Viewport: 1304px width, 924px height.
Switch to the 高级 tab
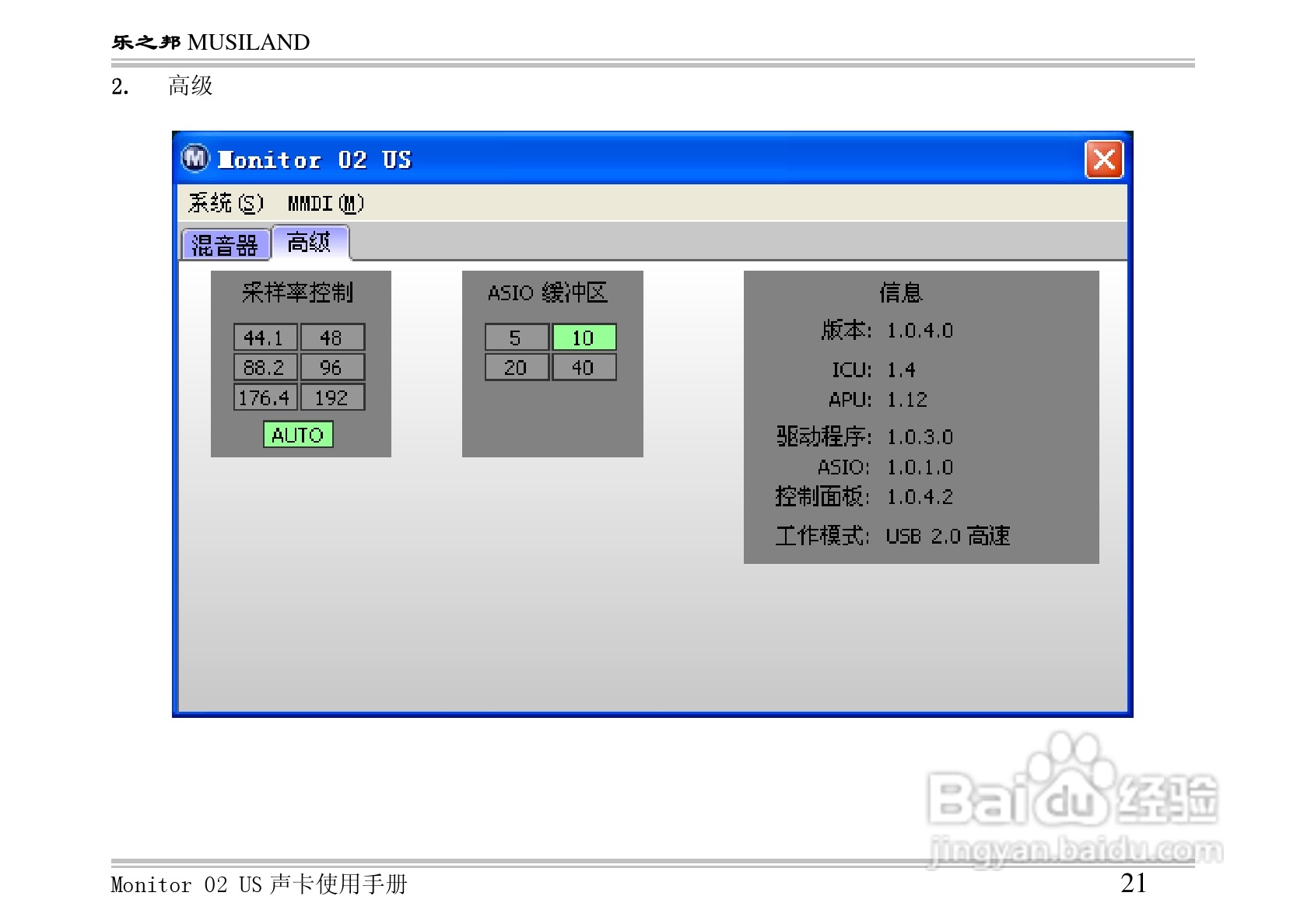310,243
